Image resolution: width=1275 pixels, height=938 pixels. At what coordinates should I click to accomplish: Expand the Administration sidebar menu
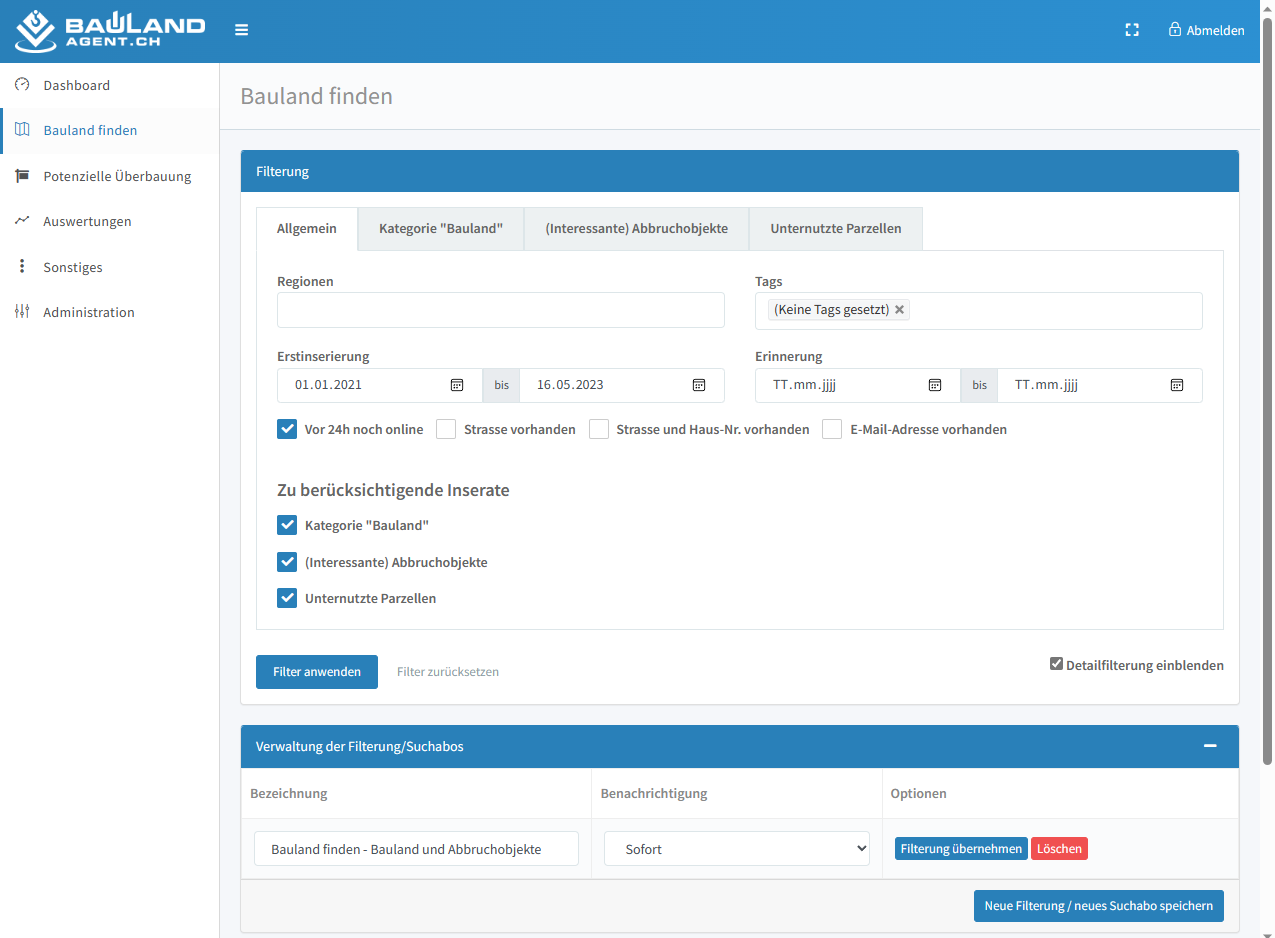89,312
